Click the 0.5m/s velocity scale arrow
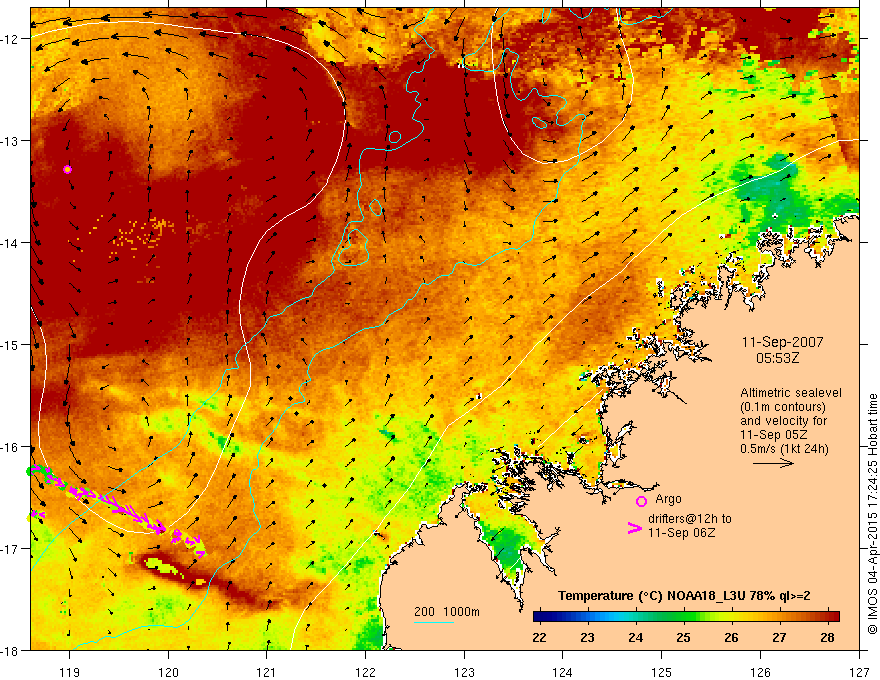This screenshot has height=680, width=880. [773, 463]
